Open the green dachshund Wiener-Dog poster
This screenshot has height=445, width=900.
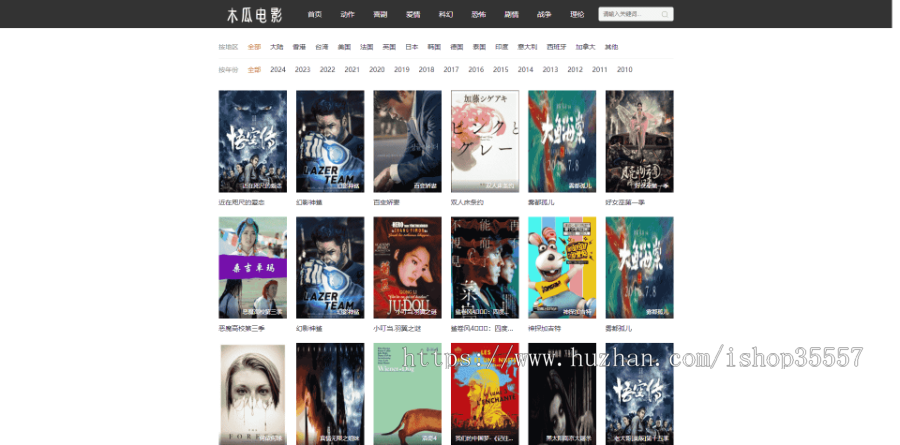[408, 394]
